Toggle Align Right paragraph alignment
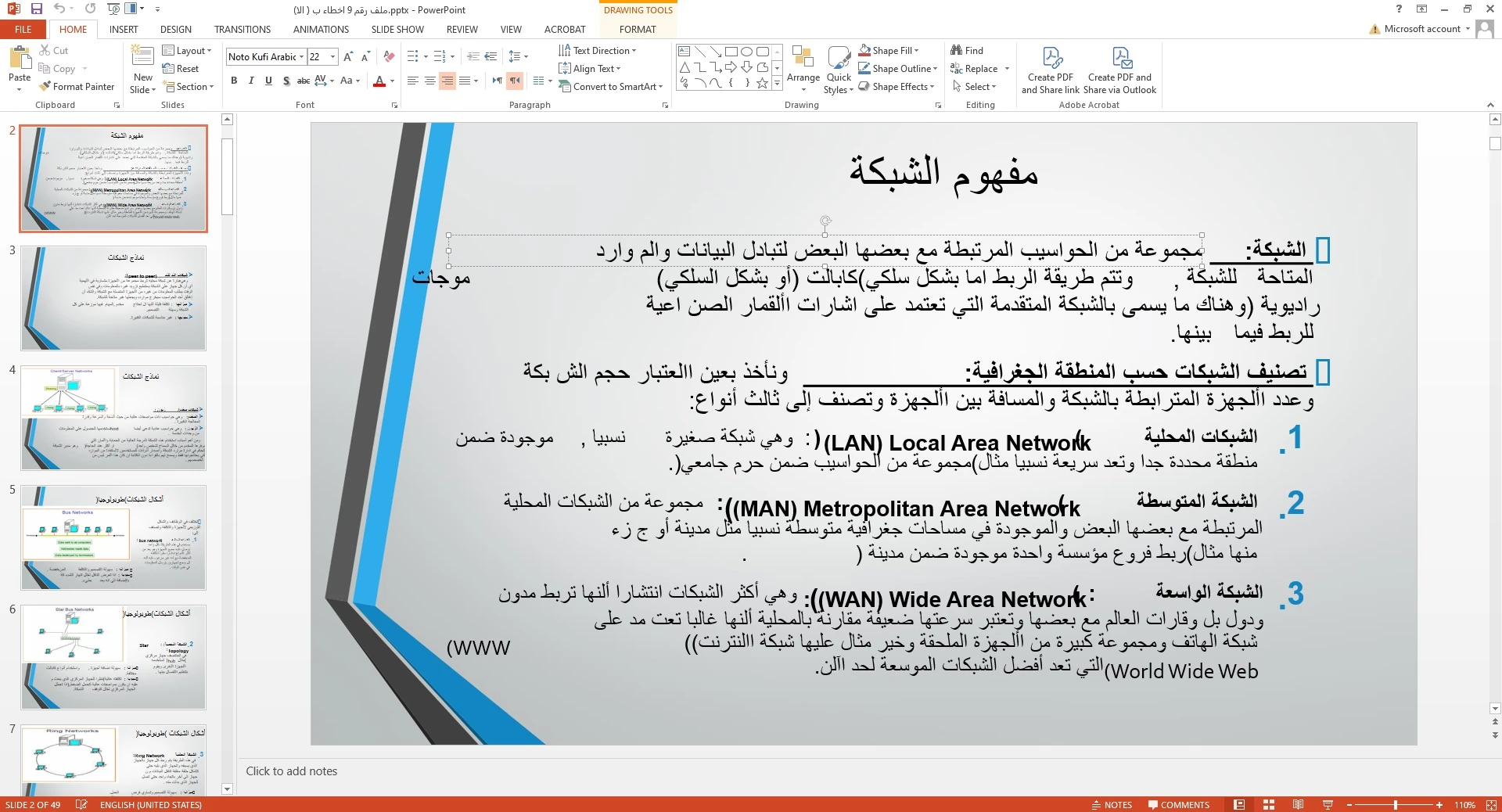Screen dimensions: 1502x812 [x=447, y=81]
